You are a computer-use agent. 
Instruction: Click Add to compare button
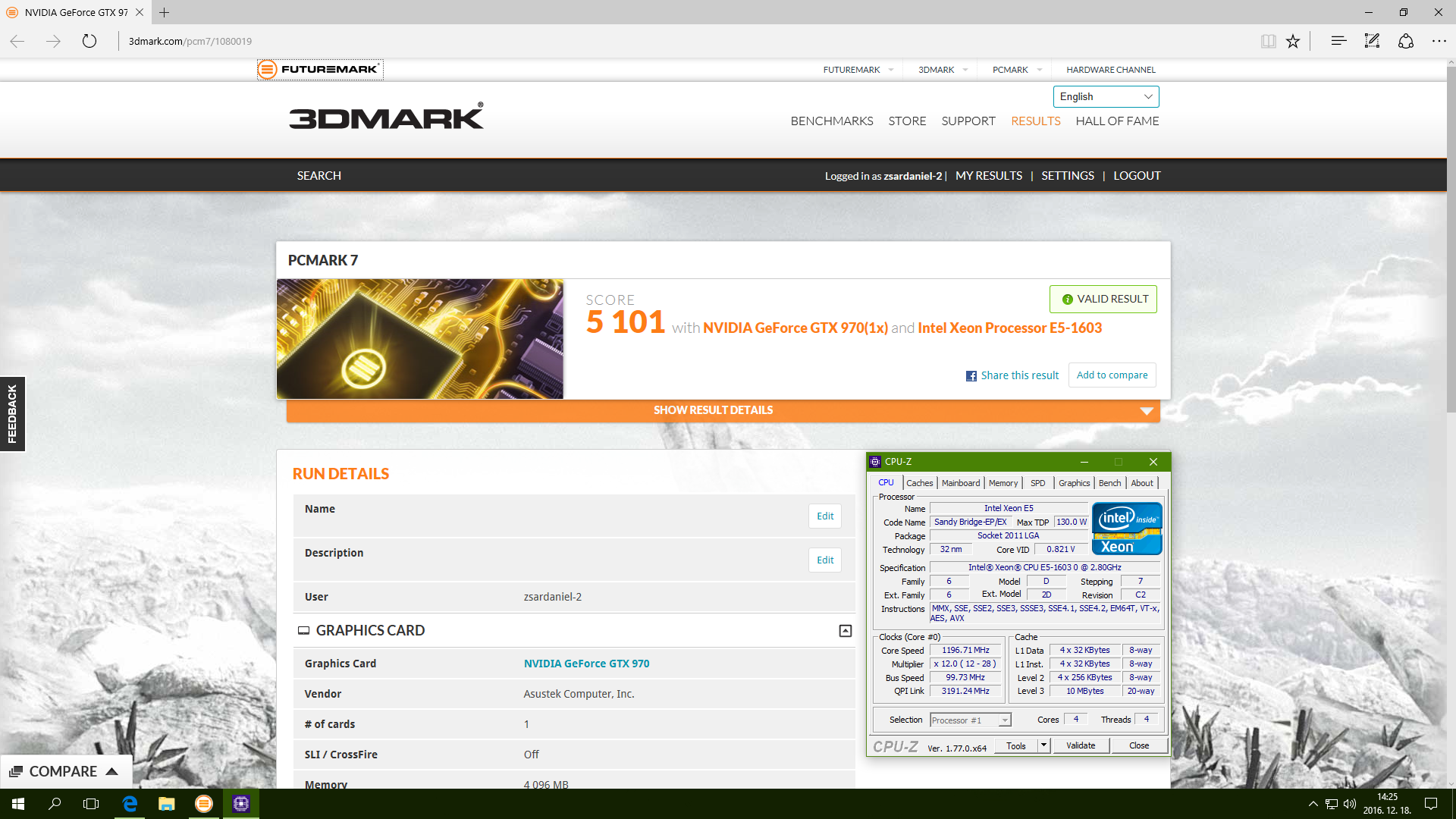(x=1112, y=375)
